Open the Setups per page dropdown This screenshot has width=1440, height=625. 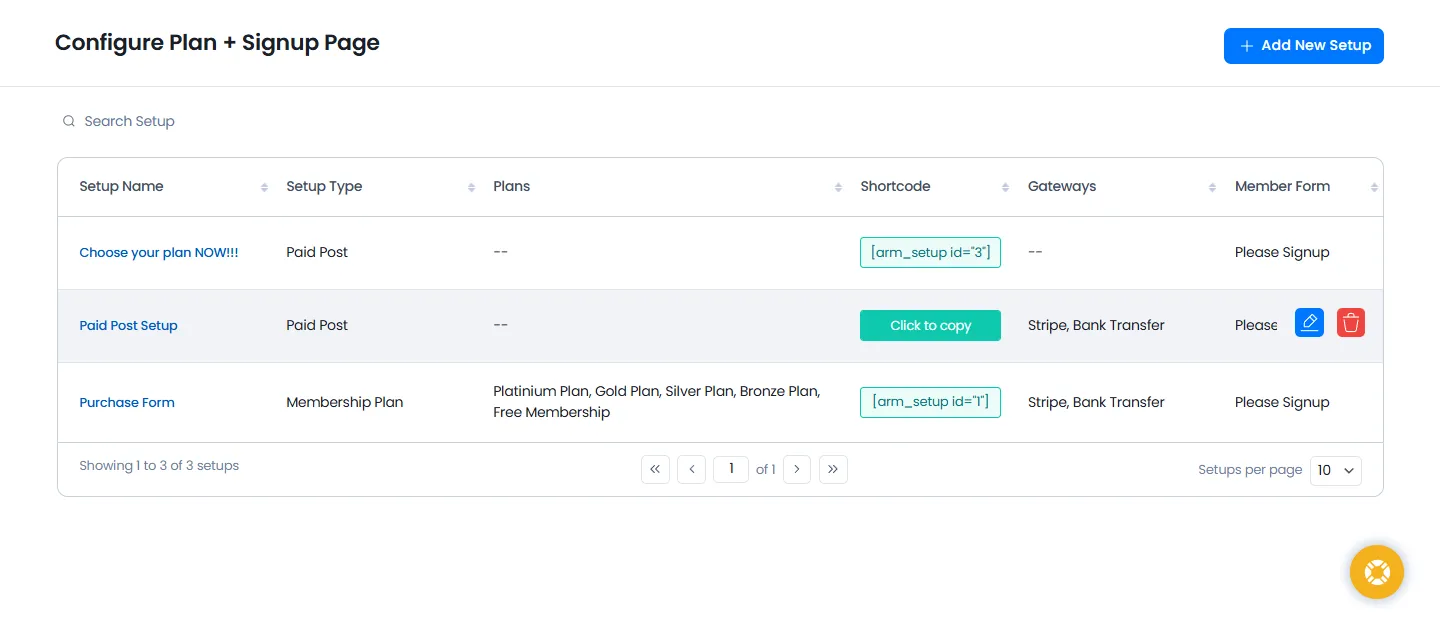click(x=1335, y=470)
